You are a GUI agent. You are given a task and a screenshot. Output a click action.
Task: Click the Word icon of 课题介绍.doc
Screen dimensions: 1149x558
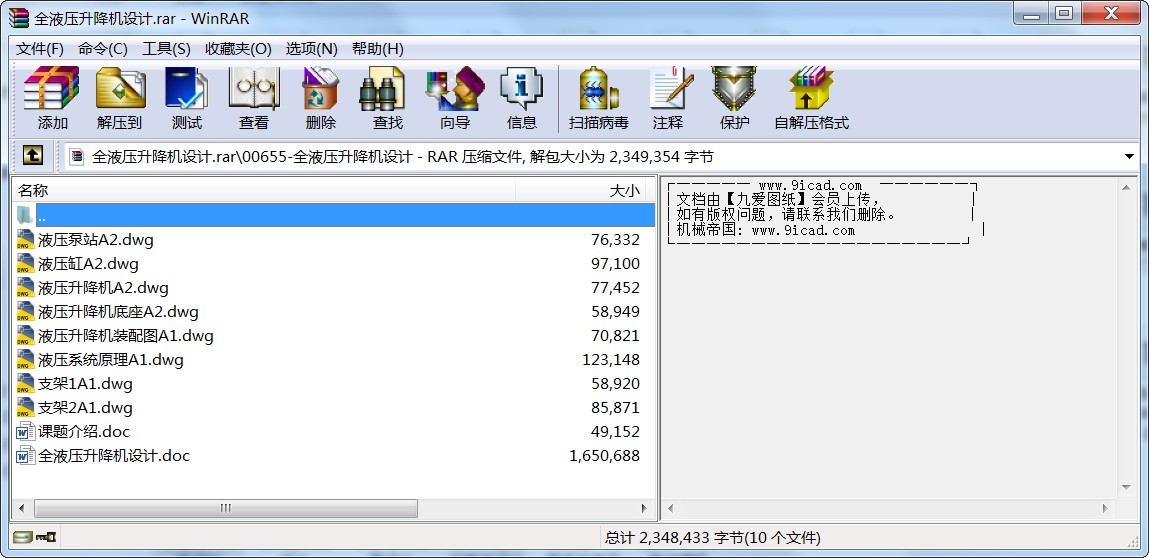(26, 431)
